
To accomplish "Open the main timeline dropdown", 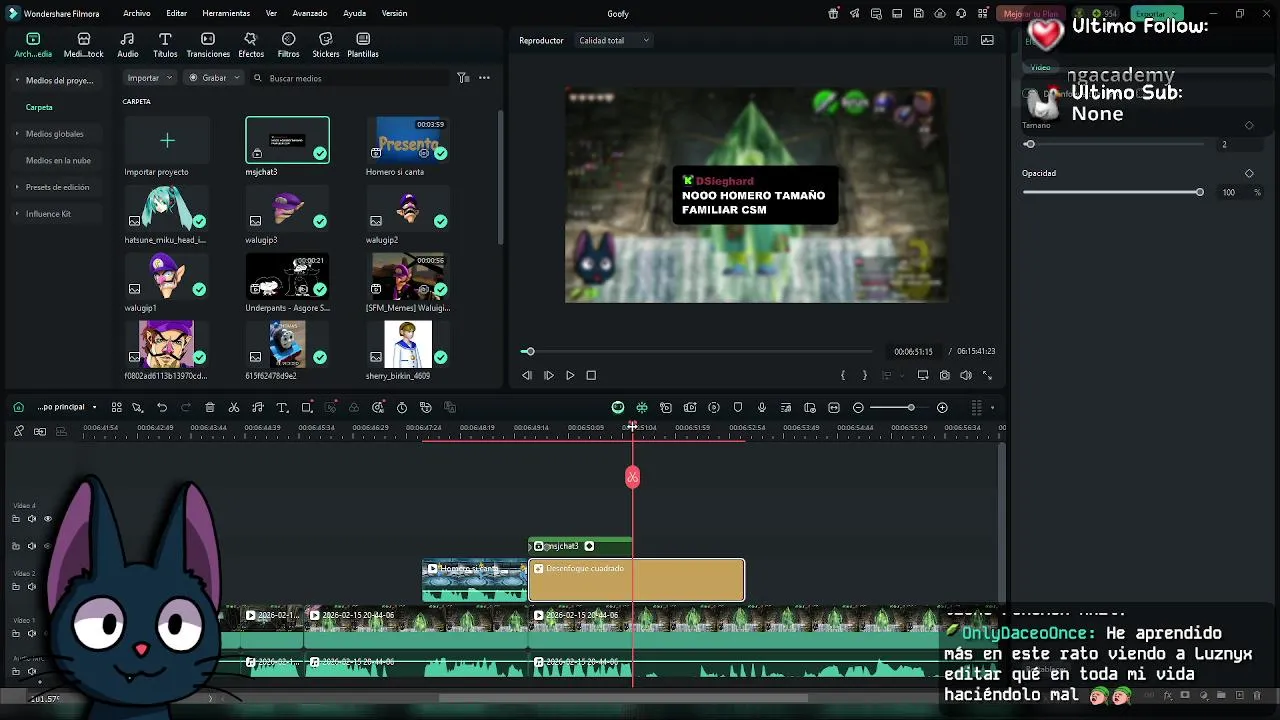I will [x=67, y=408].
